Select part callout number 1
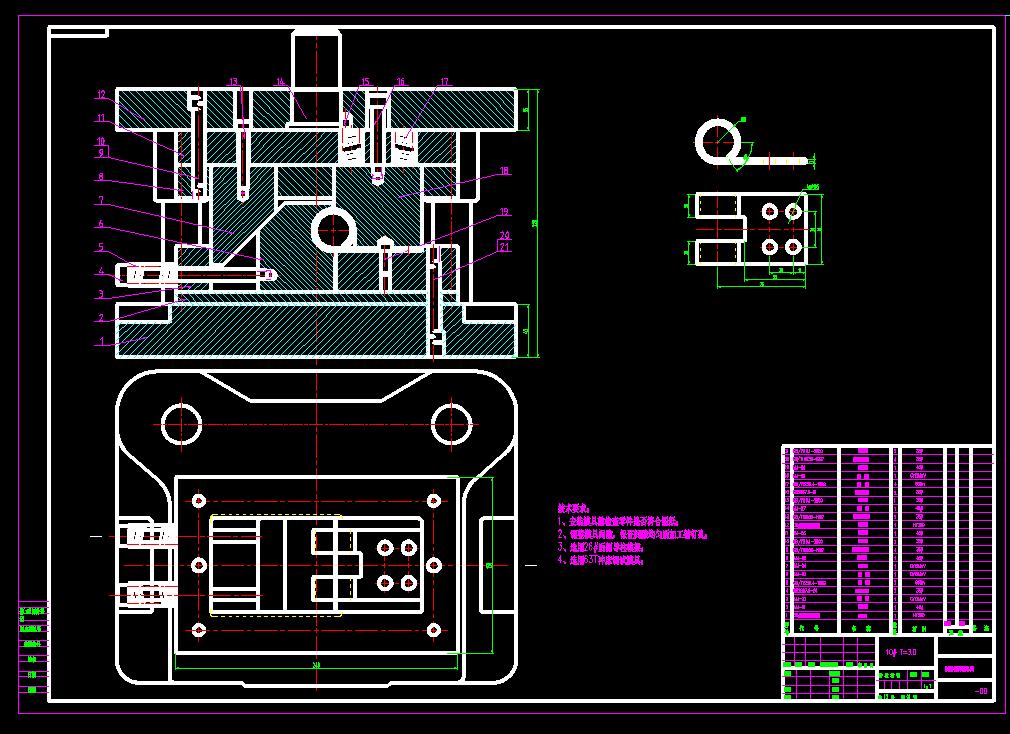The width and height of the screenshot is (1010, 734). tap(102, 341)
